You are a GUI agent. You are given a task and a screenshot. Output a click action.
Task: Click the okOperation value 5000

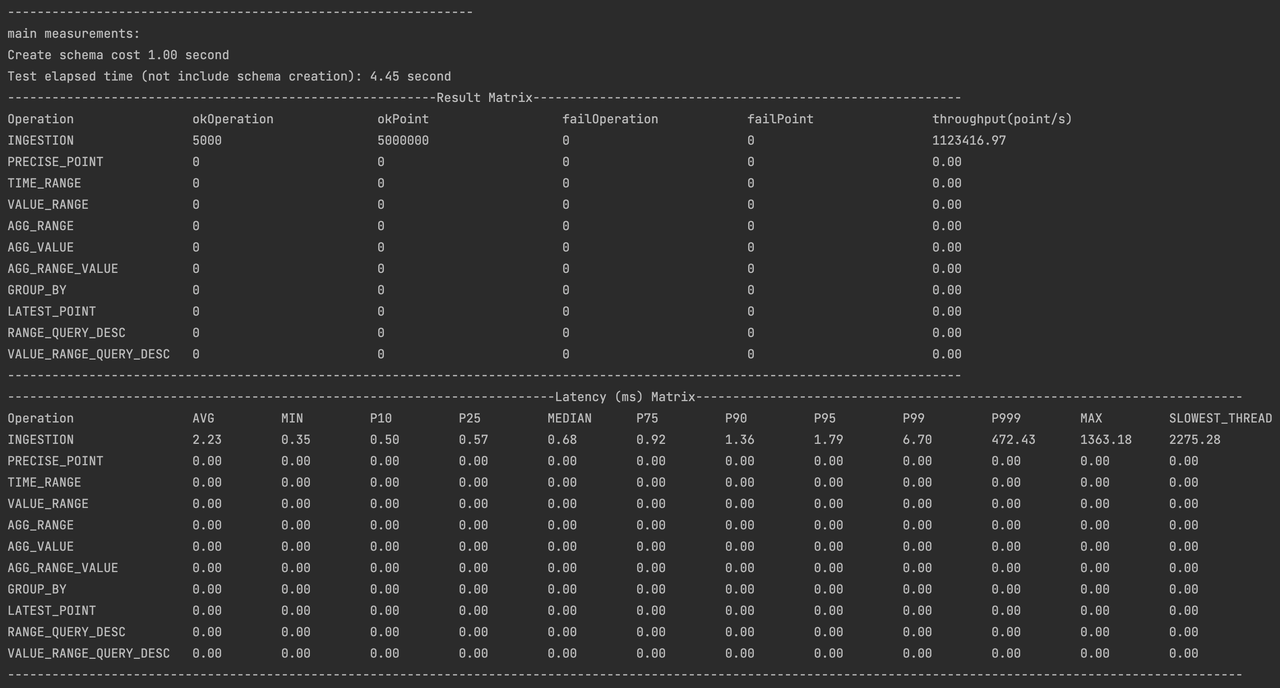pyautogui.click(x=207, y=141)
